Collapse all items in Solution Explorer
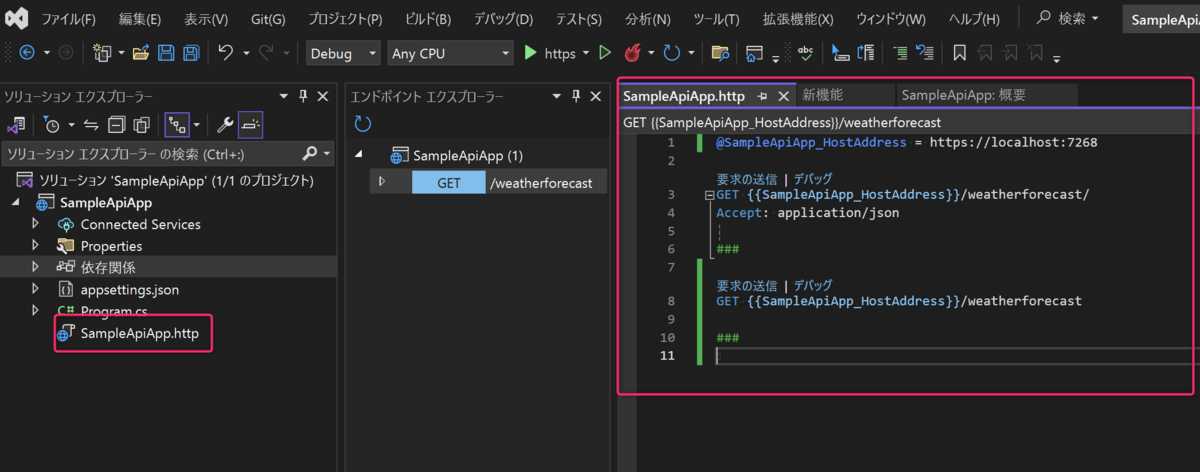 pyautogui.click(x=116, y=125)
